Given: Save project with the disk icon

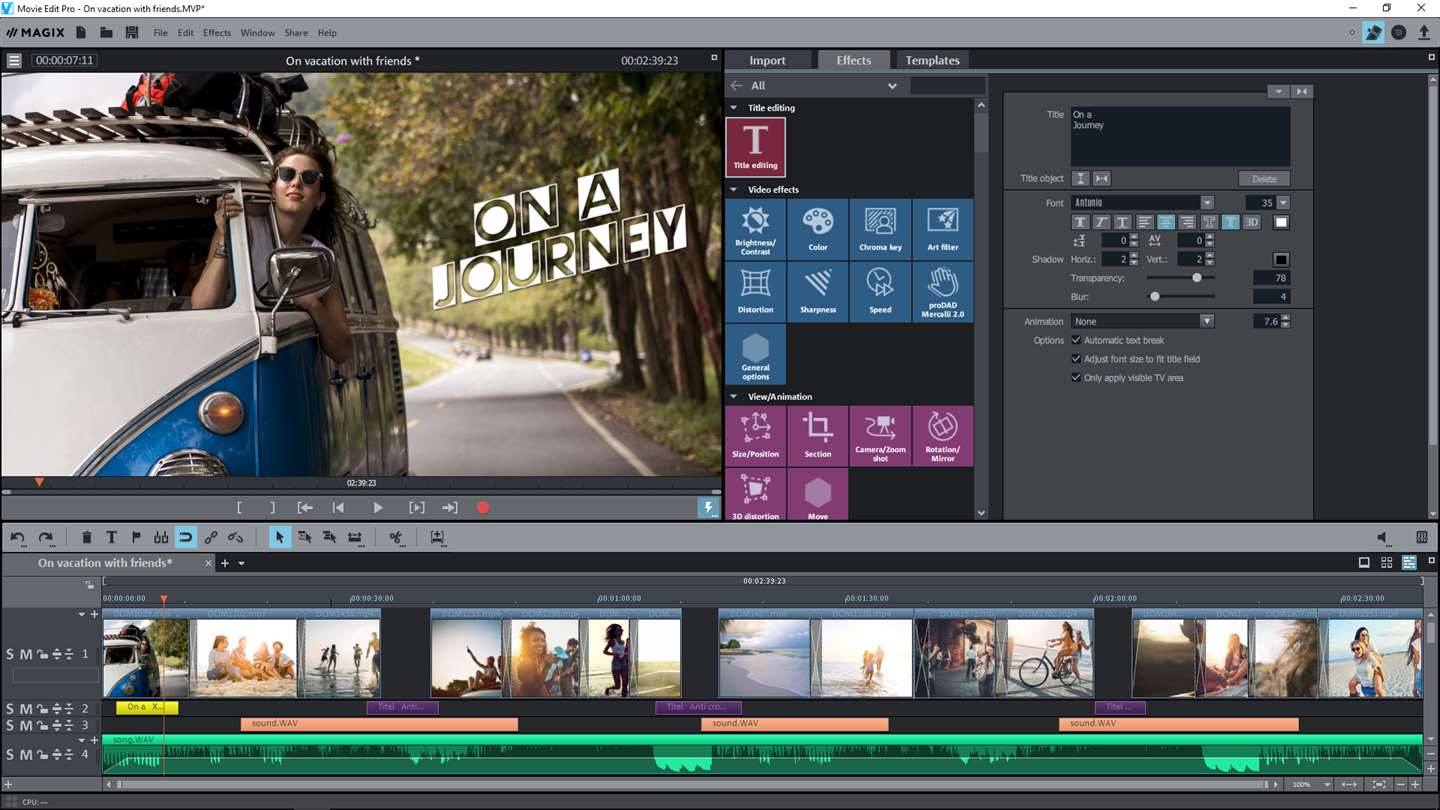Looking at the screenshot, I should [x=131, y=33].
